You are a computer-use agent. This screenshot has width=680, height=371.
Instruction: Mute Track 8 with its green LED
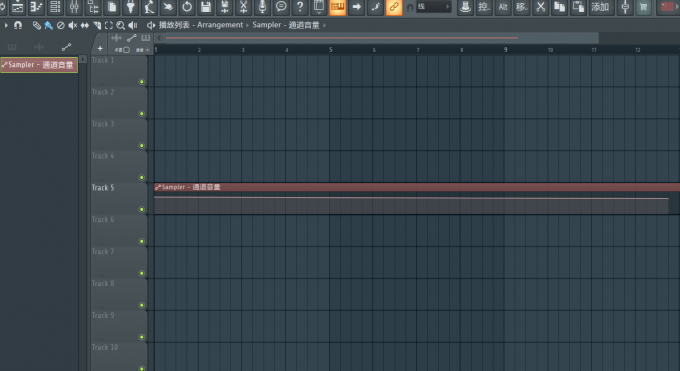click(141, 305)
